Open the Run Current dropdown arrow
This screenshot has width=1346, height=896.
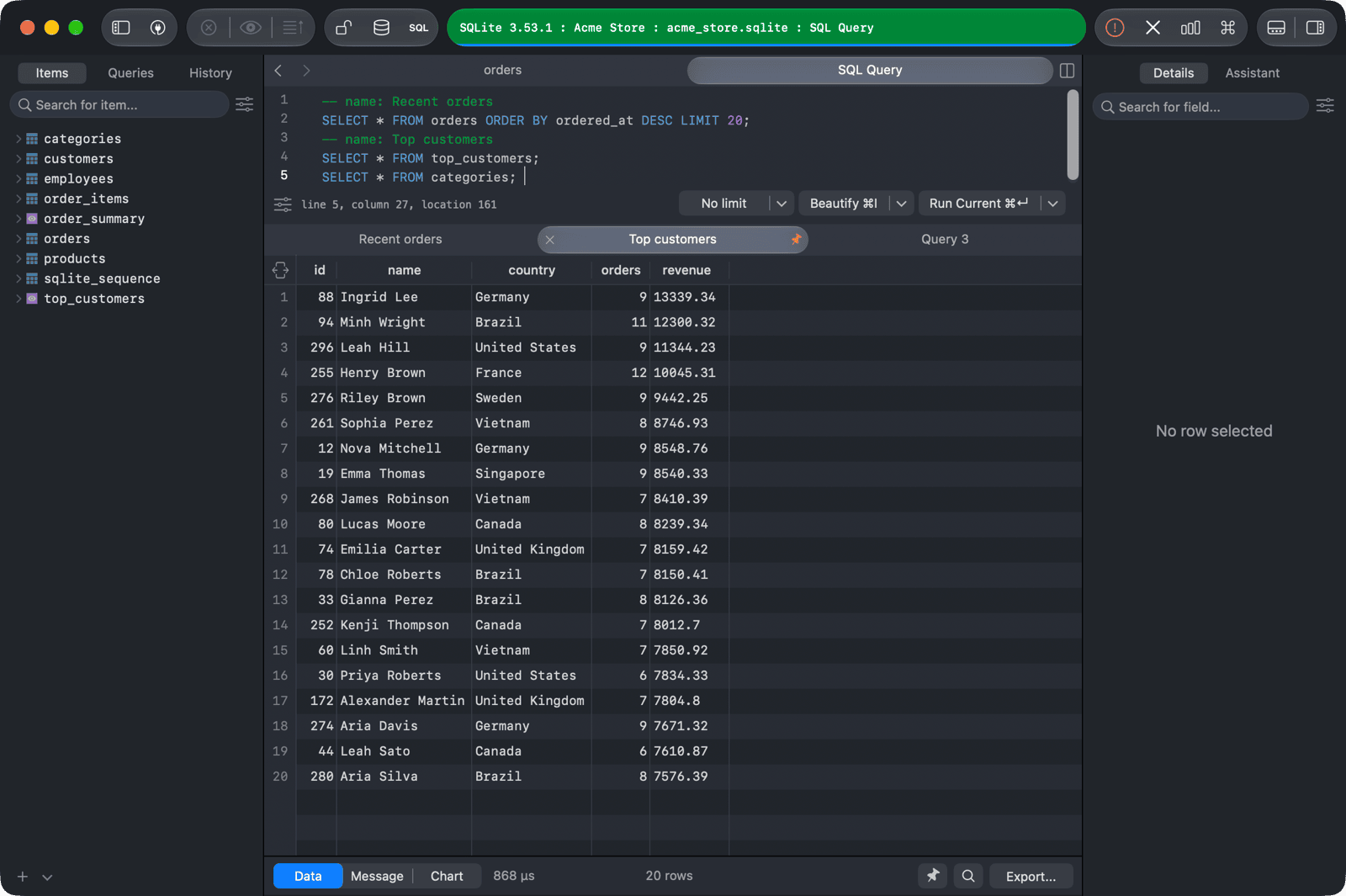point(1053,204)
